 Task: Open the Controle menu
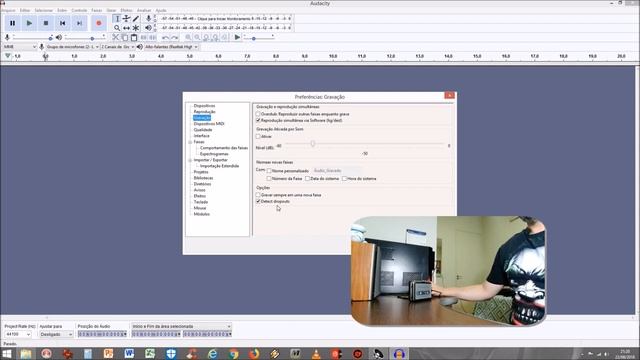point(79,10)
